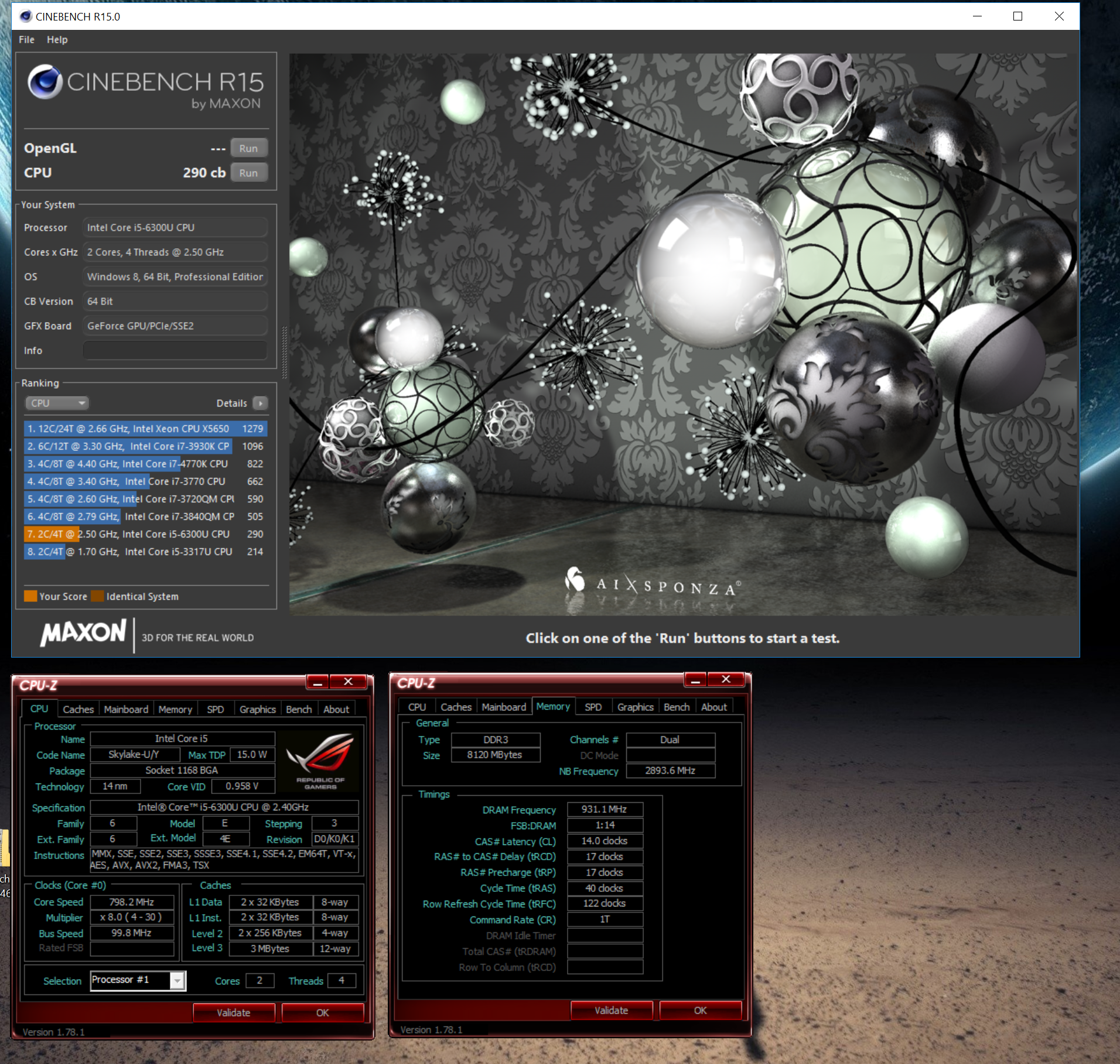This screenshot has width=1120, height=1064.
Task: Close the right CPU-Z window
Action: pos(726,679)
